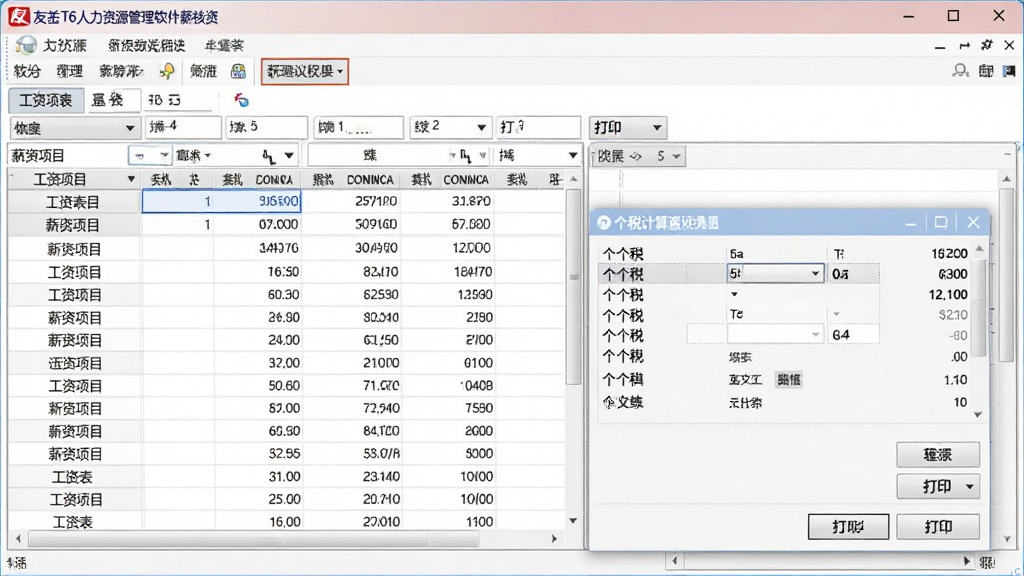Click the yellow-green icon in the toolbar

tap(167, 71)
